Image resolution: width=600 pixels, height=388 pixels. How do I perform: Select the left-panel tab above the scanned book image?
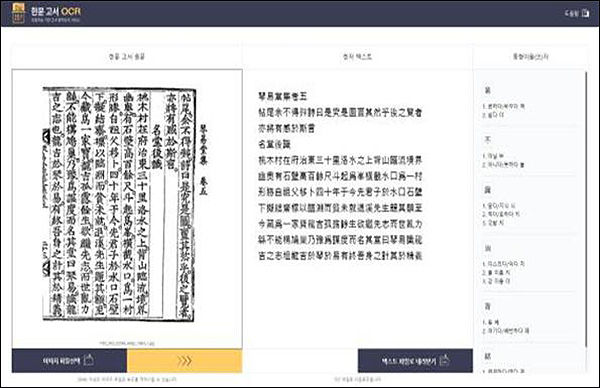click(x=127, y=57)
